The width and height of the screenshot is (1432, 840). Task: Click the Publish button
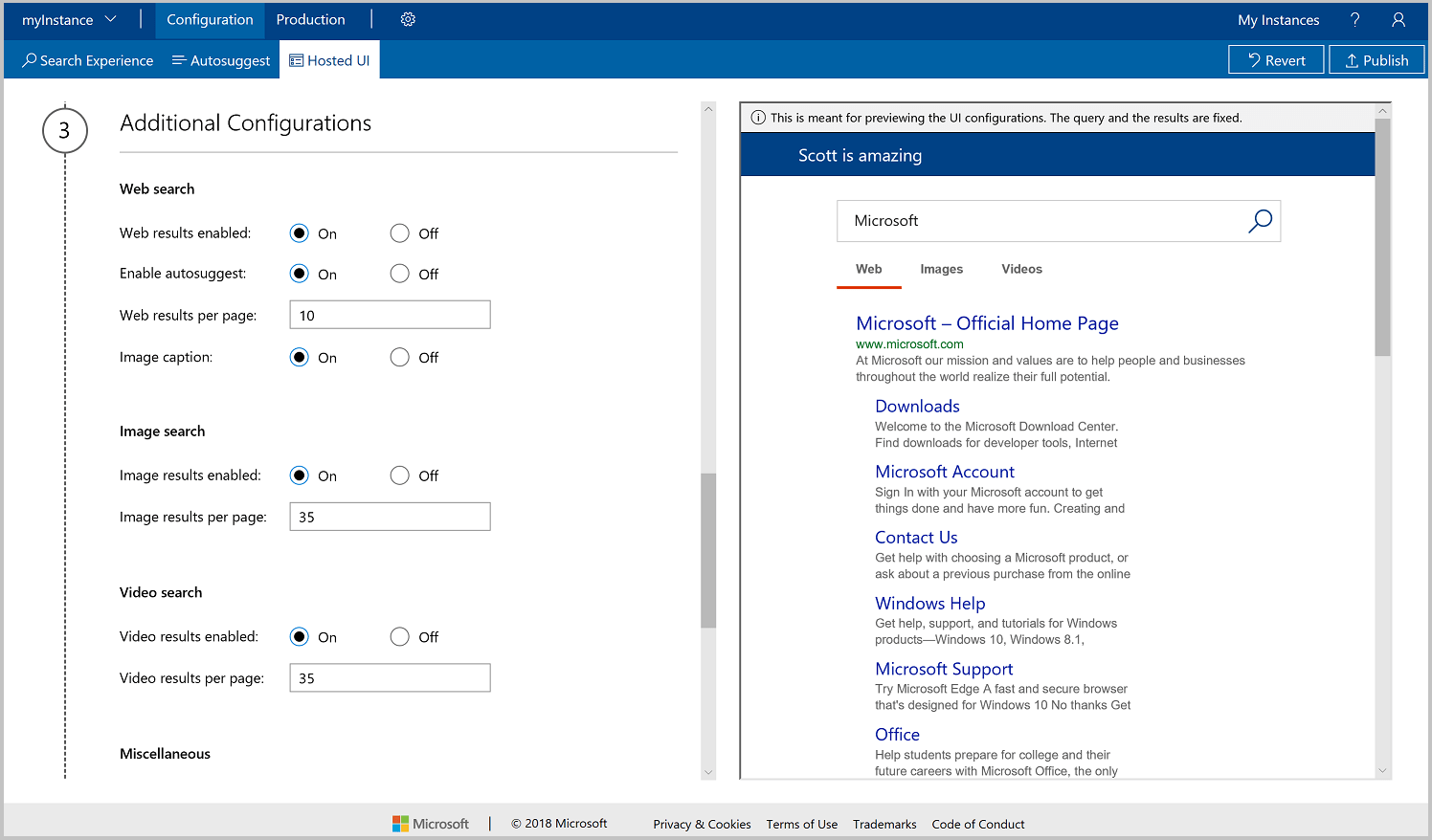point(1376,58)
